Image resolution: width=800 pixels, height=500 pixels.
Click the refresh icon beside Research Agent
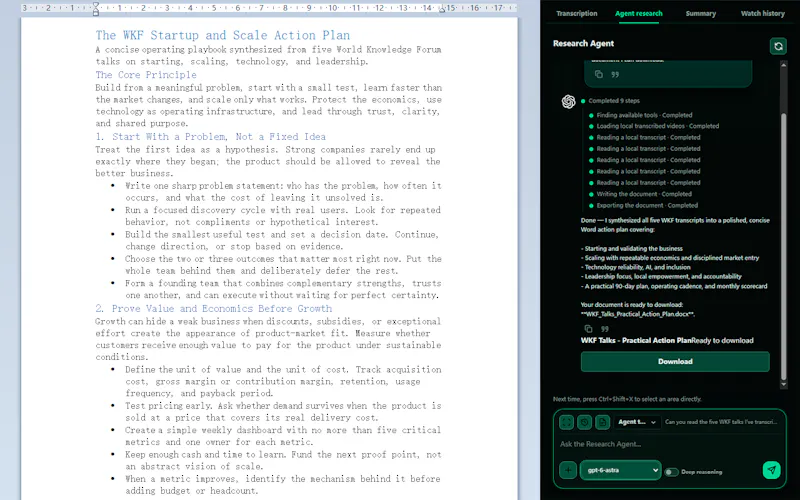click(x=778, y=46)
